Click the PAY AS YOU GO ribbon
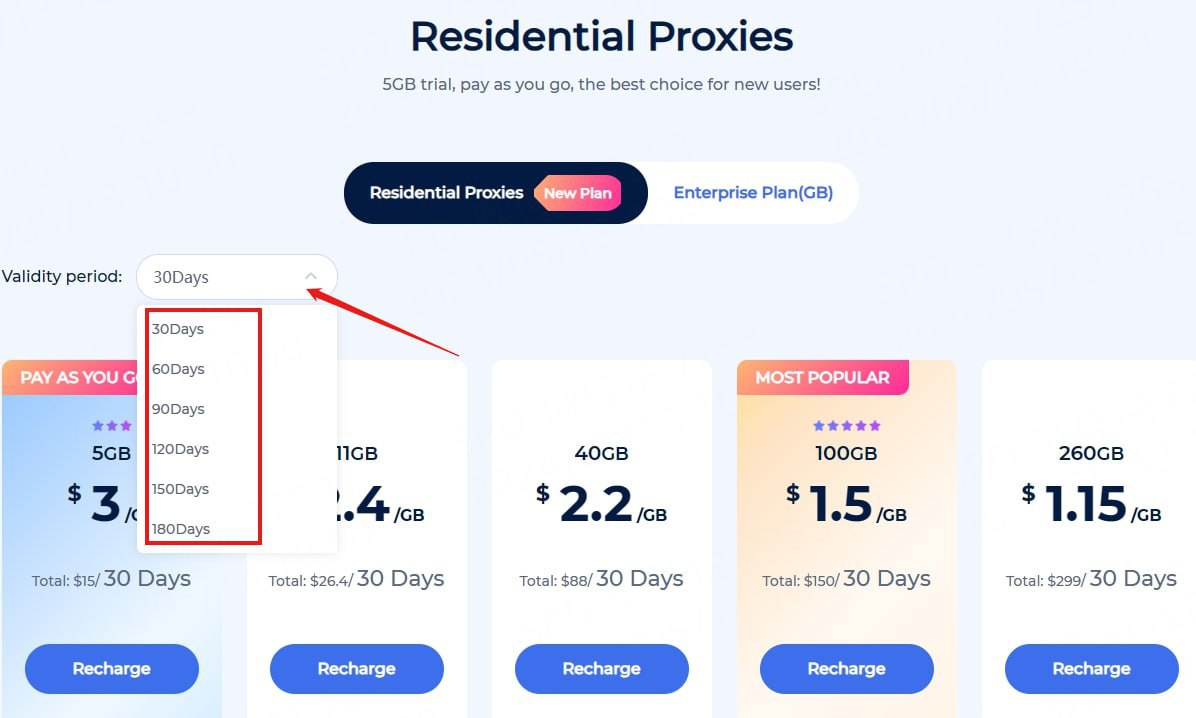Screen dimensions: 1196x718 coord(75,378)
